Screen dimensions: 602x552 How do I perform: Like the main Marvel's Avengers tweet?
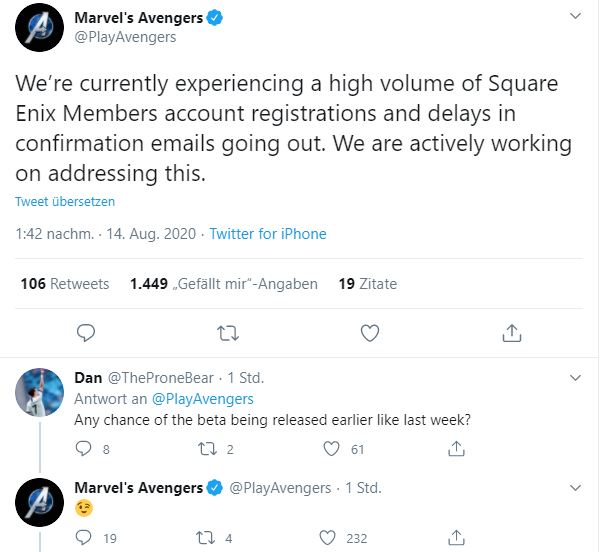(x=370, y=332)
